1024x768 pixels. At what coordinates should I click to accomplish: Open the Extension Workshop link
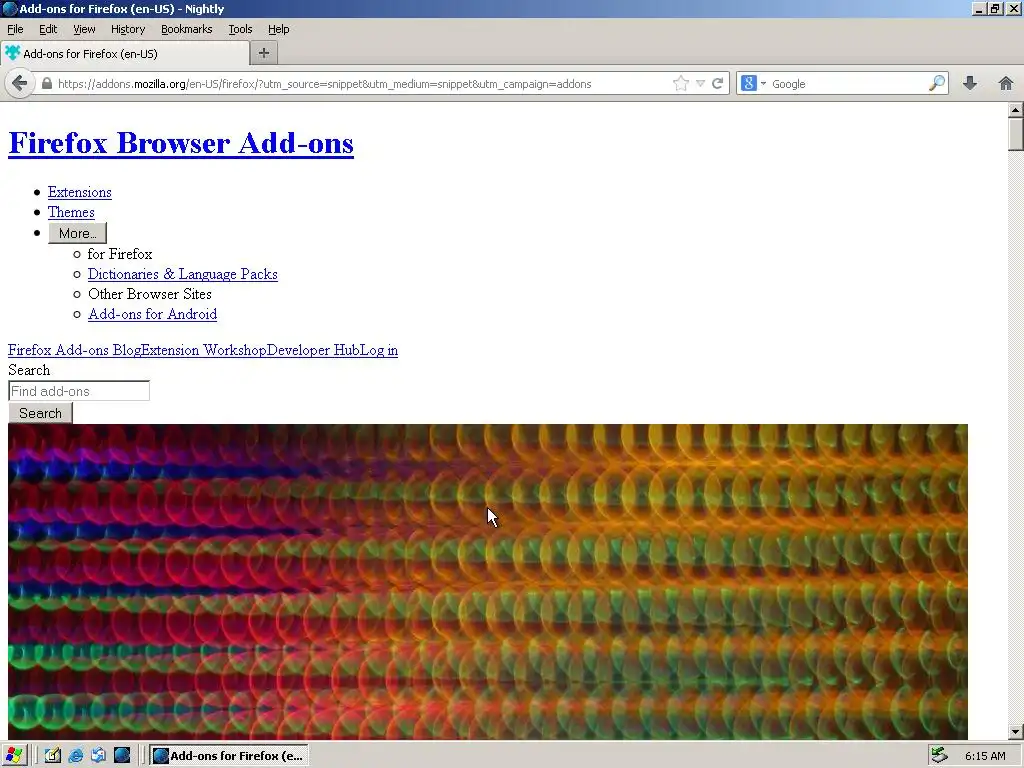[204, 350]
